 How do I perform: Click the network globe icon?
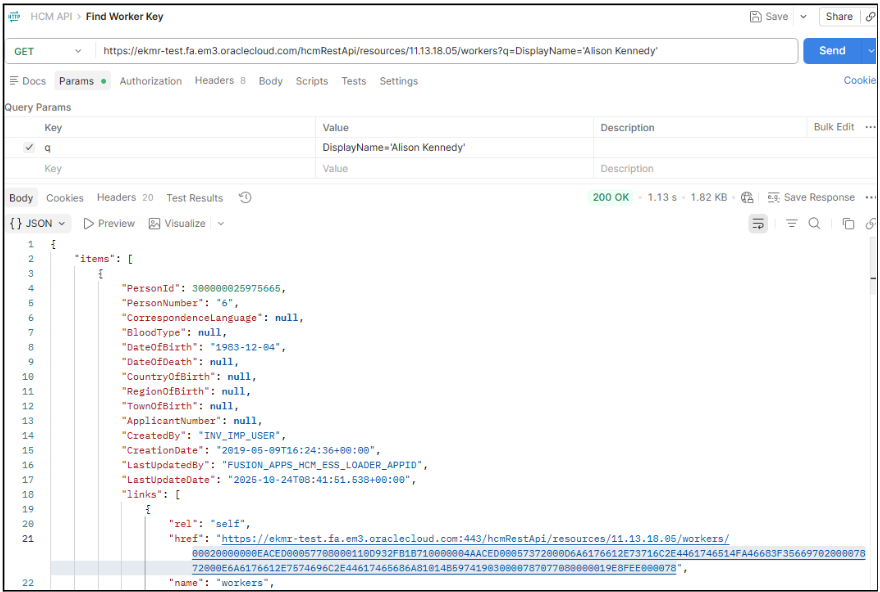[746, 198]
